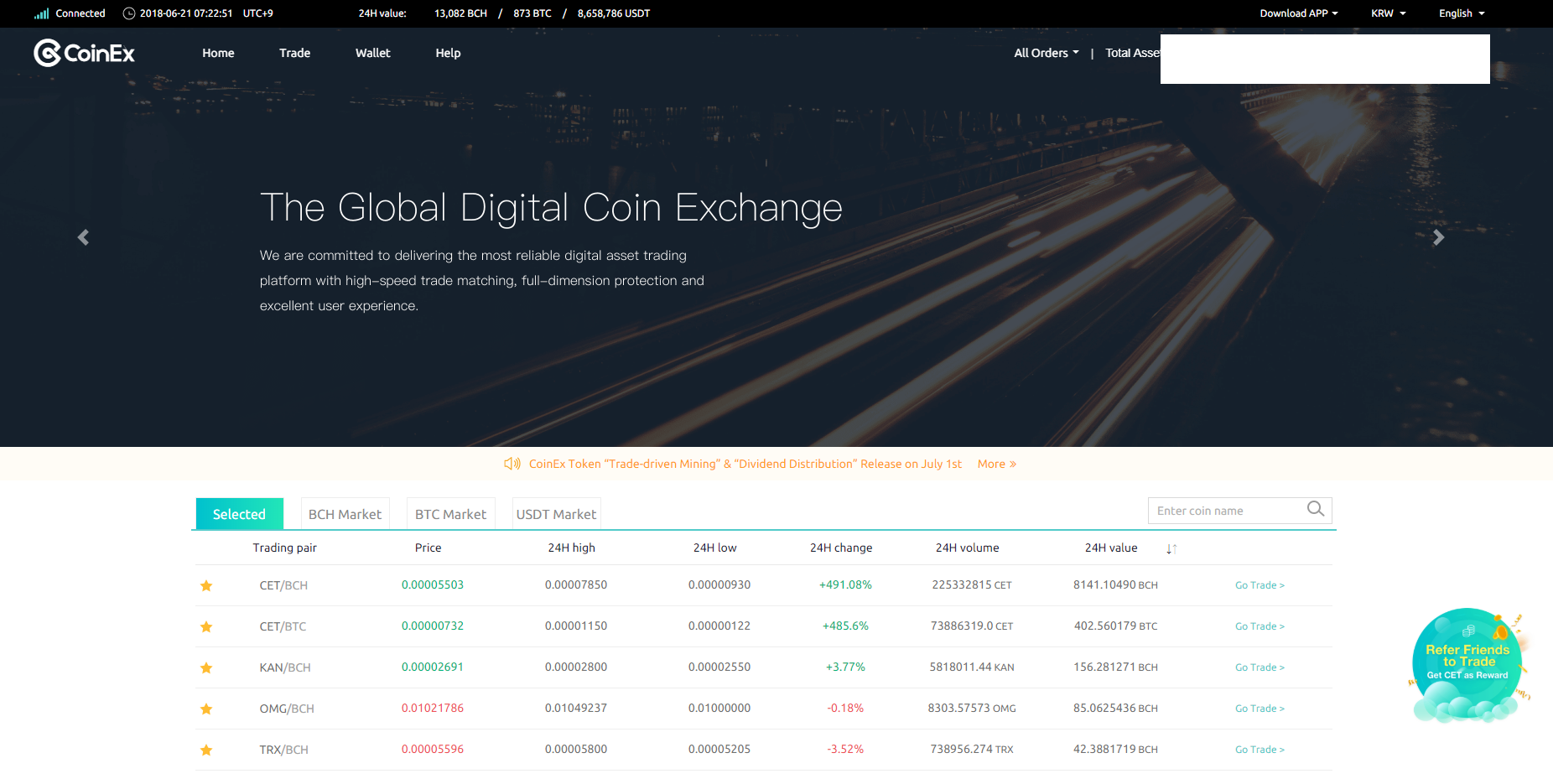This screenshot has width=1553, height=784.
Task: Click +491.08% change value
Action: pyautogui.click(x=845, y=584)
